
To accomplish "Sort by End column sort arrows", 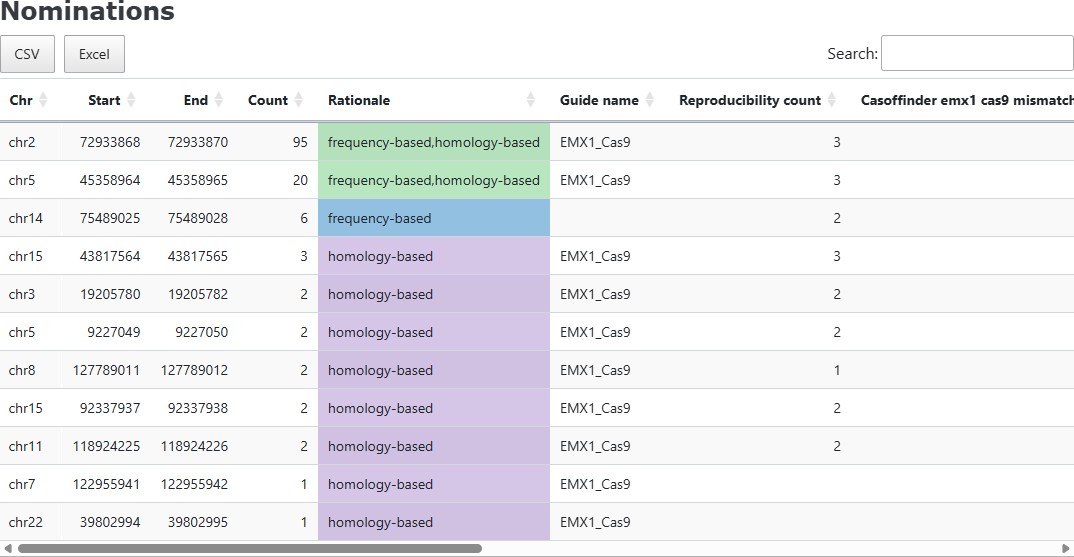I will [x=218, y=100].
